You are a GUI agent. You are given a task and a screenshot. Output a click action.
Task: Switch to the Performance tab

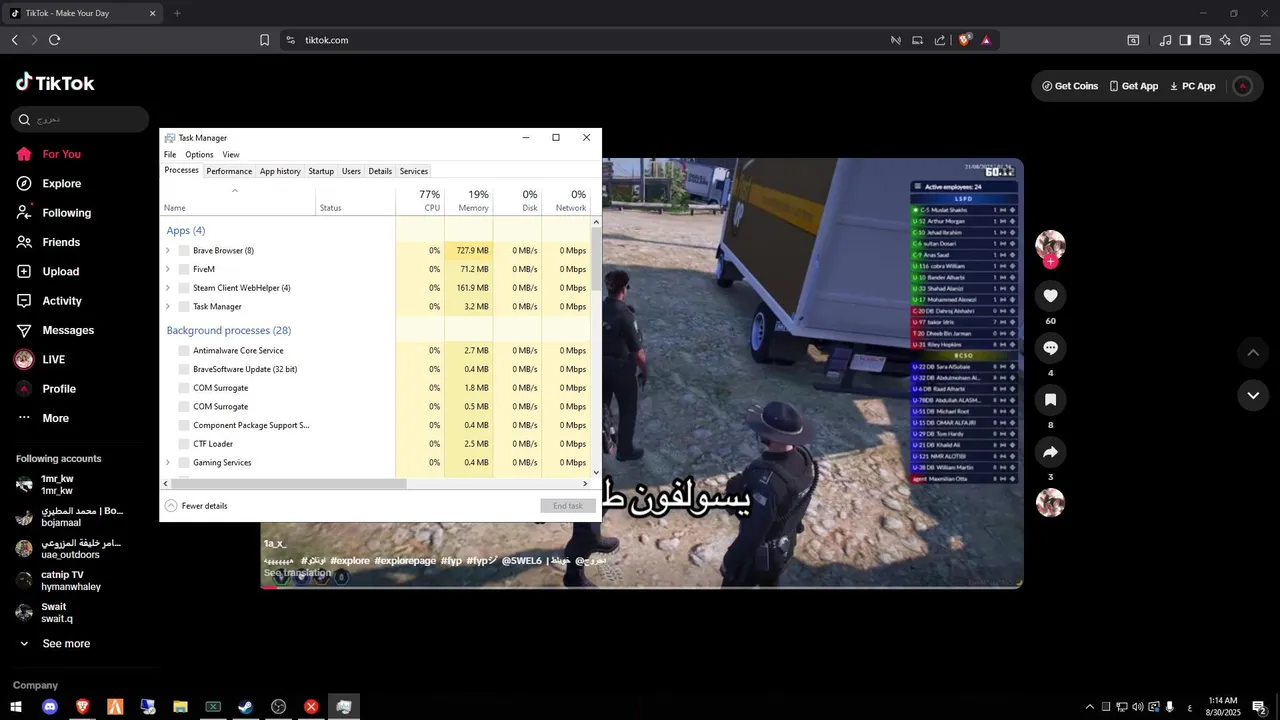click(229, 171)
